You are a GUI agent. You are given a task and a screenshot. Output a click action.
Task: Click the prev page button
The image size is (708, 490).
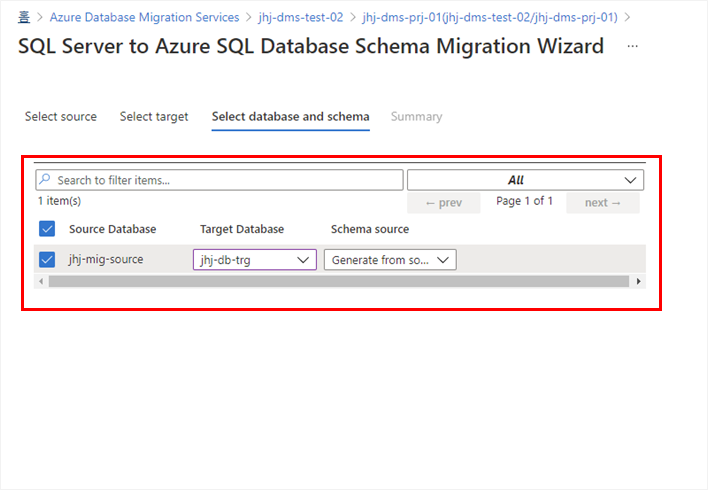point(443,203)
